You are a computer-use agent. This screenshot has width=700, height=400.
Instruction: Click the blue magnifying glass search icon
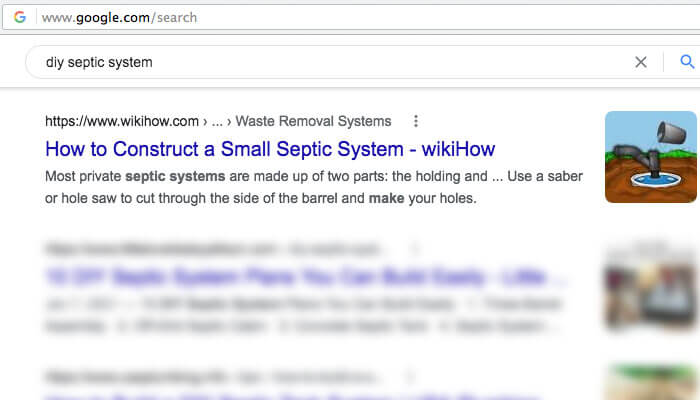point(687,62)
